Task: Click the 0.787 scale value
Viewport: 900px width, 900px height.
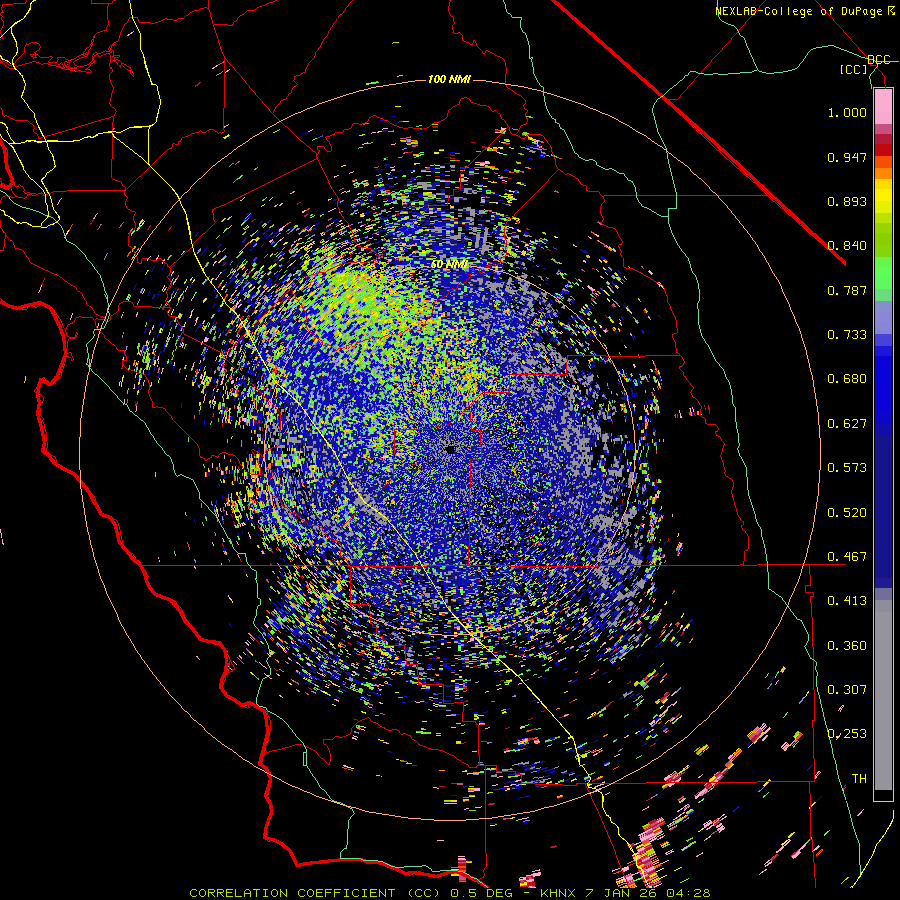Action: coord(847,290)
